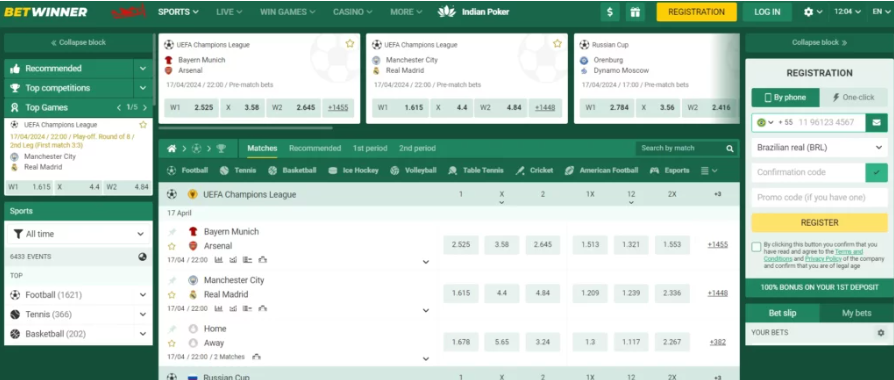Open more sports list dropdown

tap(709, 171)
